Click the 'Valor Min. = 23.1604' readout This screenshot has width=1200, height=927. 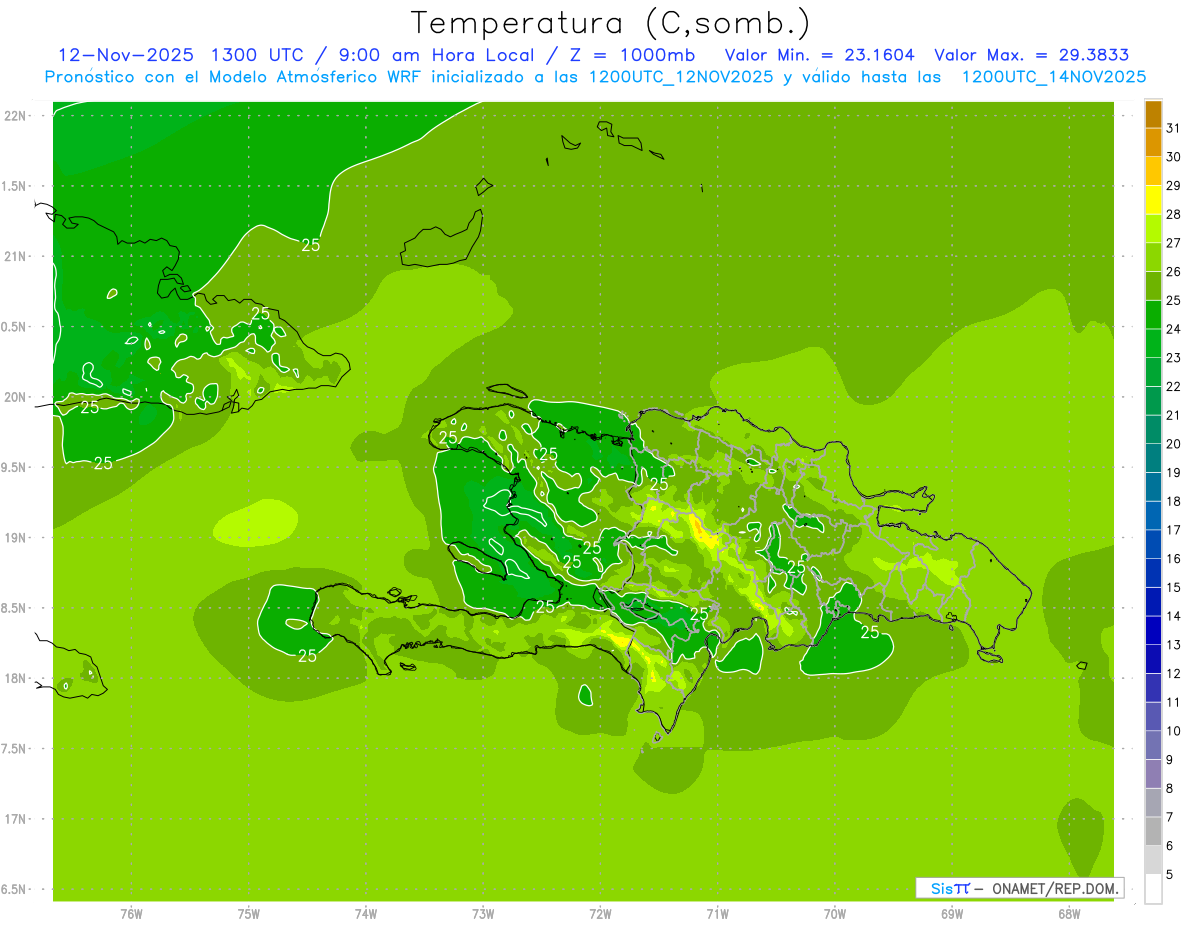(820, 55)
